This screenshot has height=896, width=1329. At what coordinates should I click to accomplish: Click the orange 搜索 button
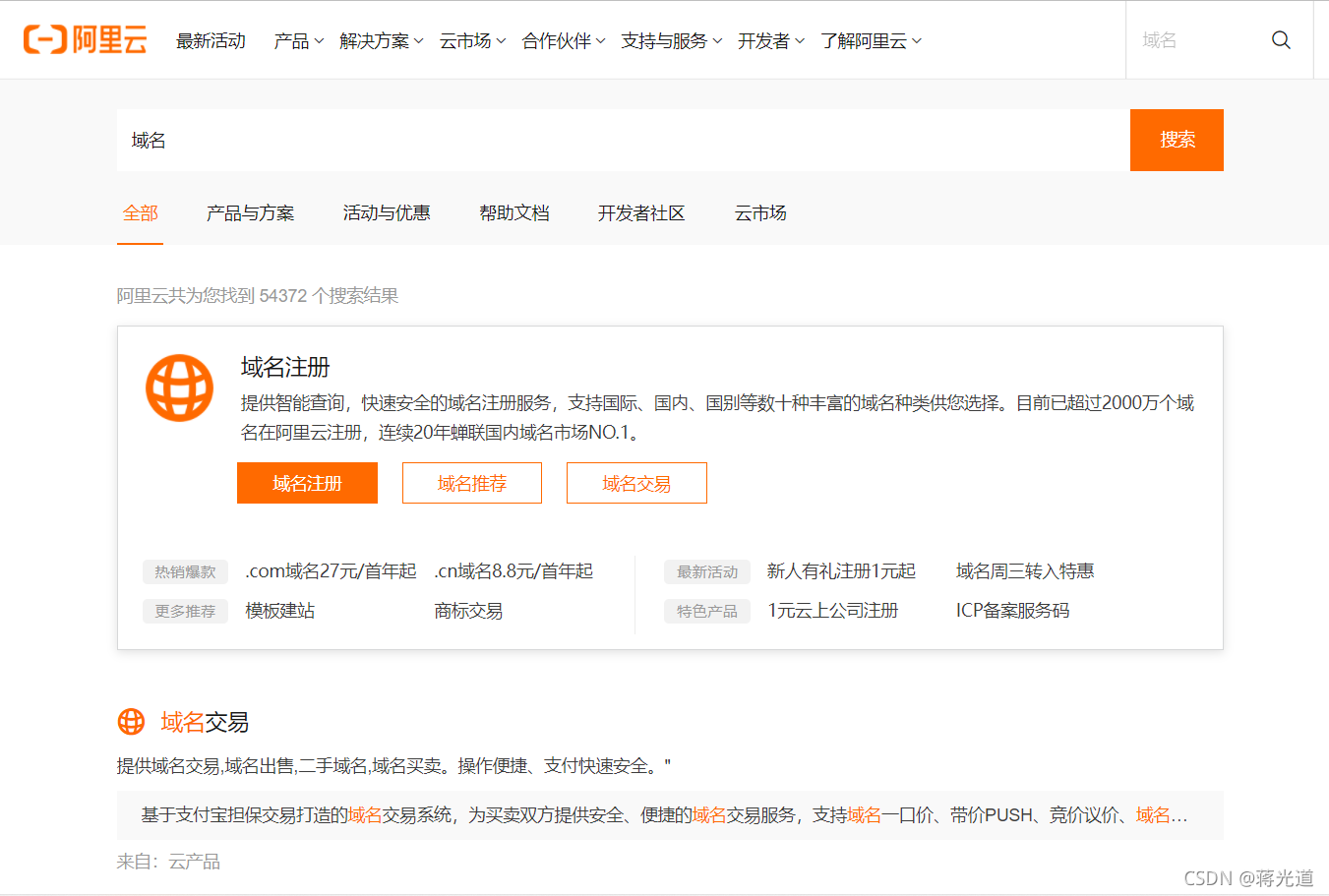pos(1177,140)
